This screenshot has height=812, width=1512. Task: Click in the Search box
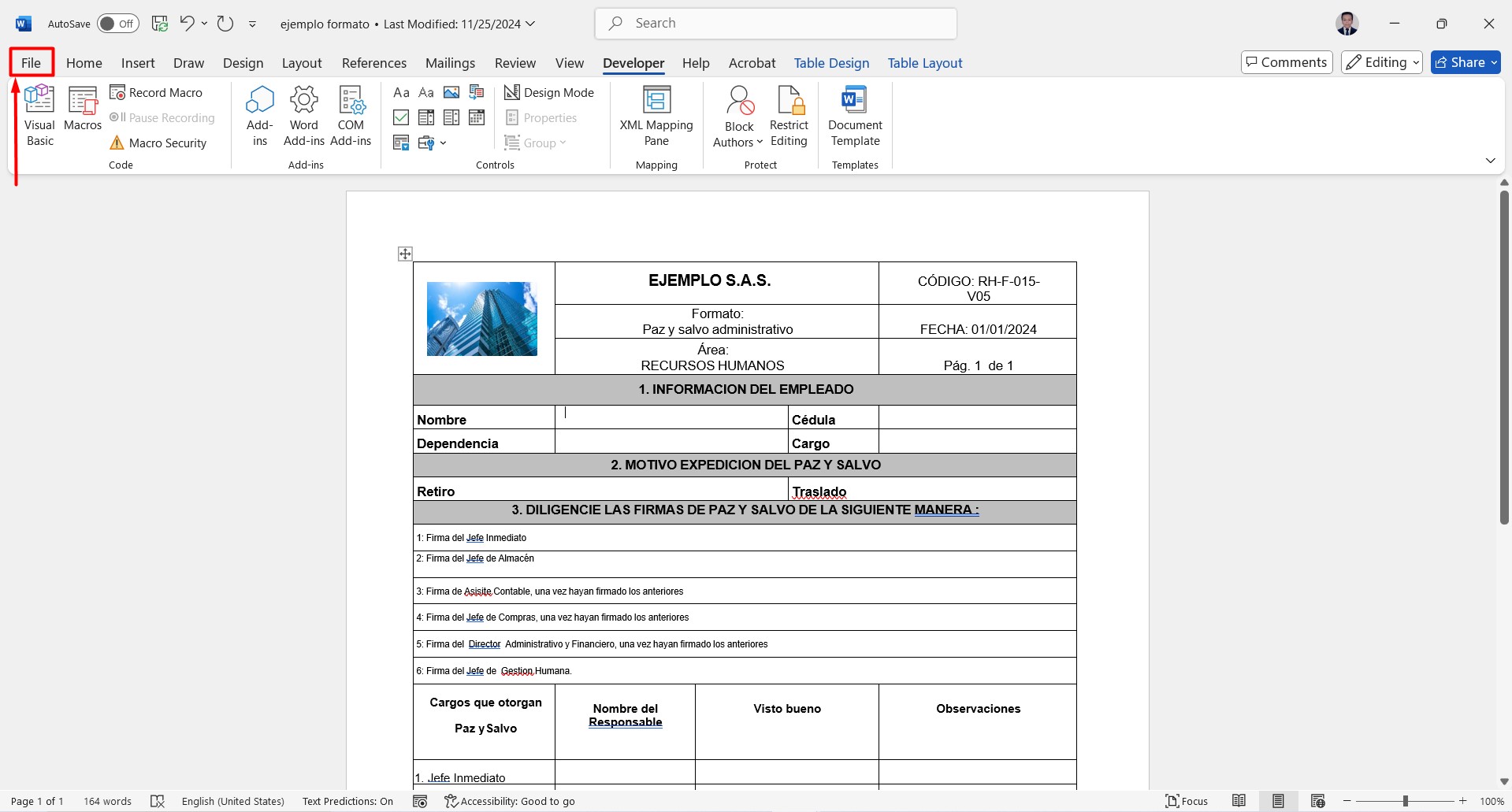[x=776, y=24]
